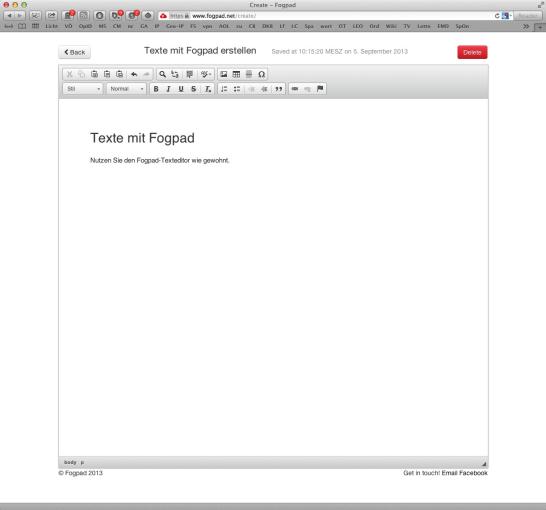Click the Safari forward navigation arrow
The height and width of the screenshot is (510, 546).
(x=20, y=16)
